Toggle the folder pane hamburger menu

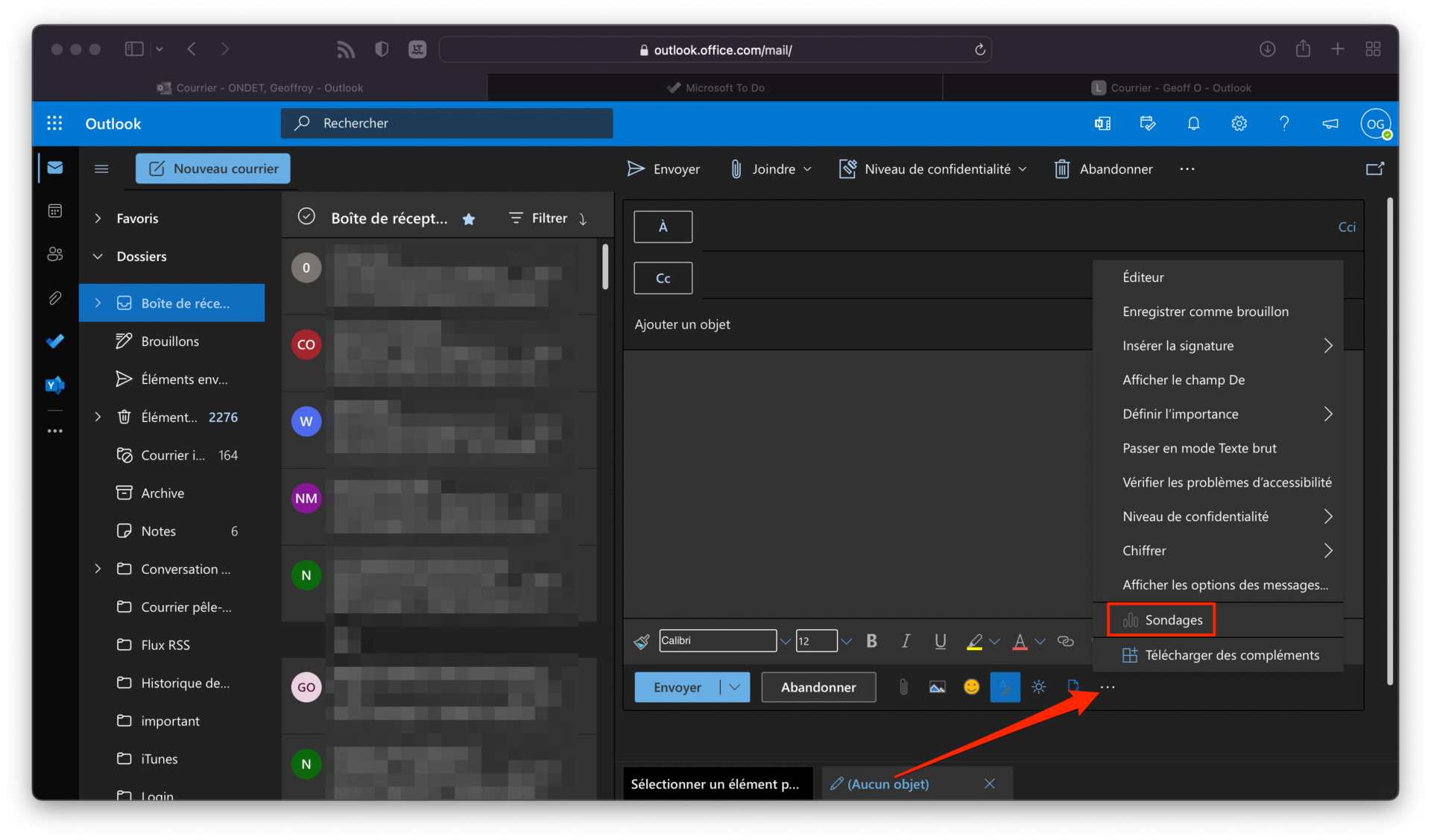(x=101, y=168)
